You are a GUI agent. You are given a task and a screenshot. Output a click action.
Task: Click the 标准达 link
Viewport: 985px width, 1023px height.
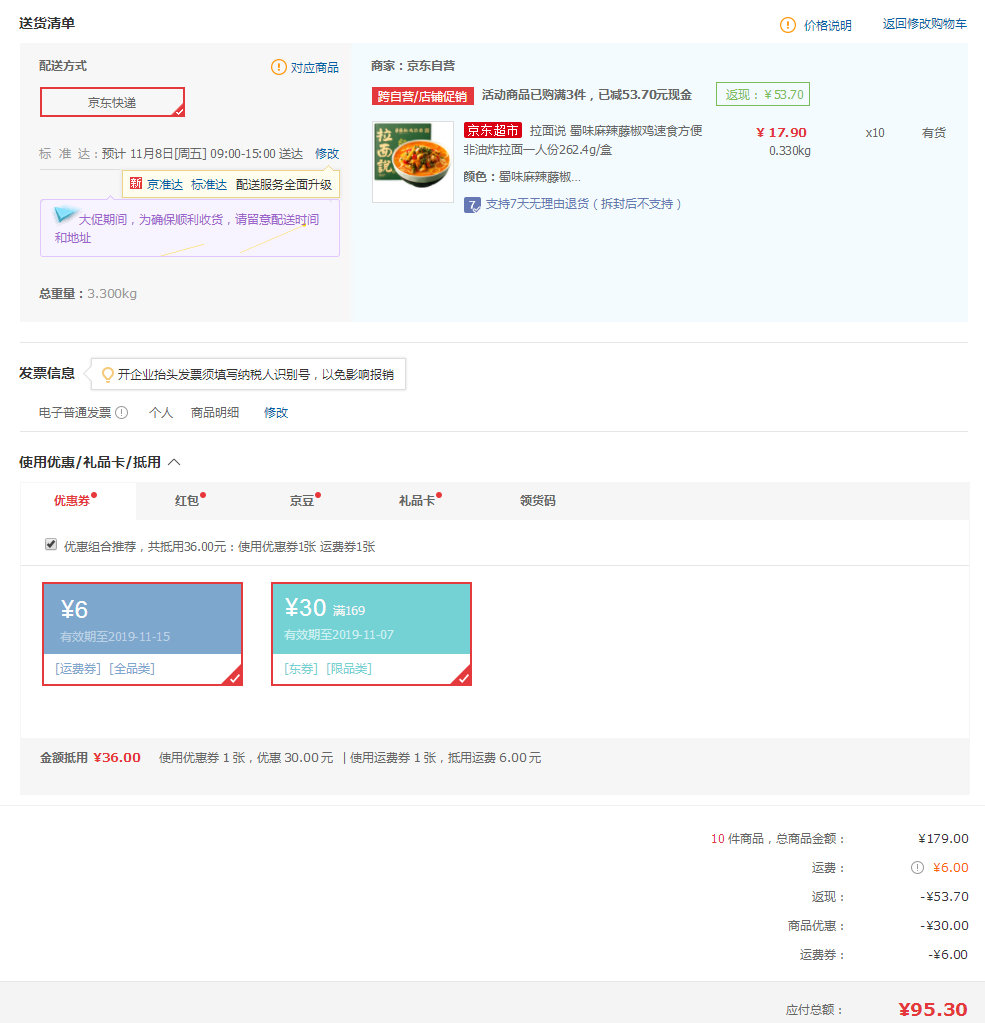(x=209, y=185)
